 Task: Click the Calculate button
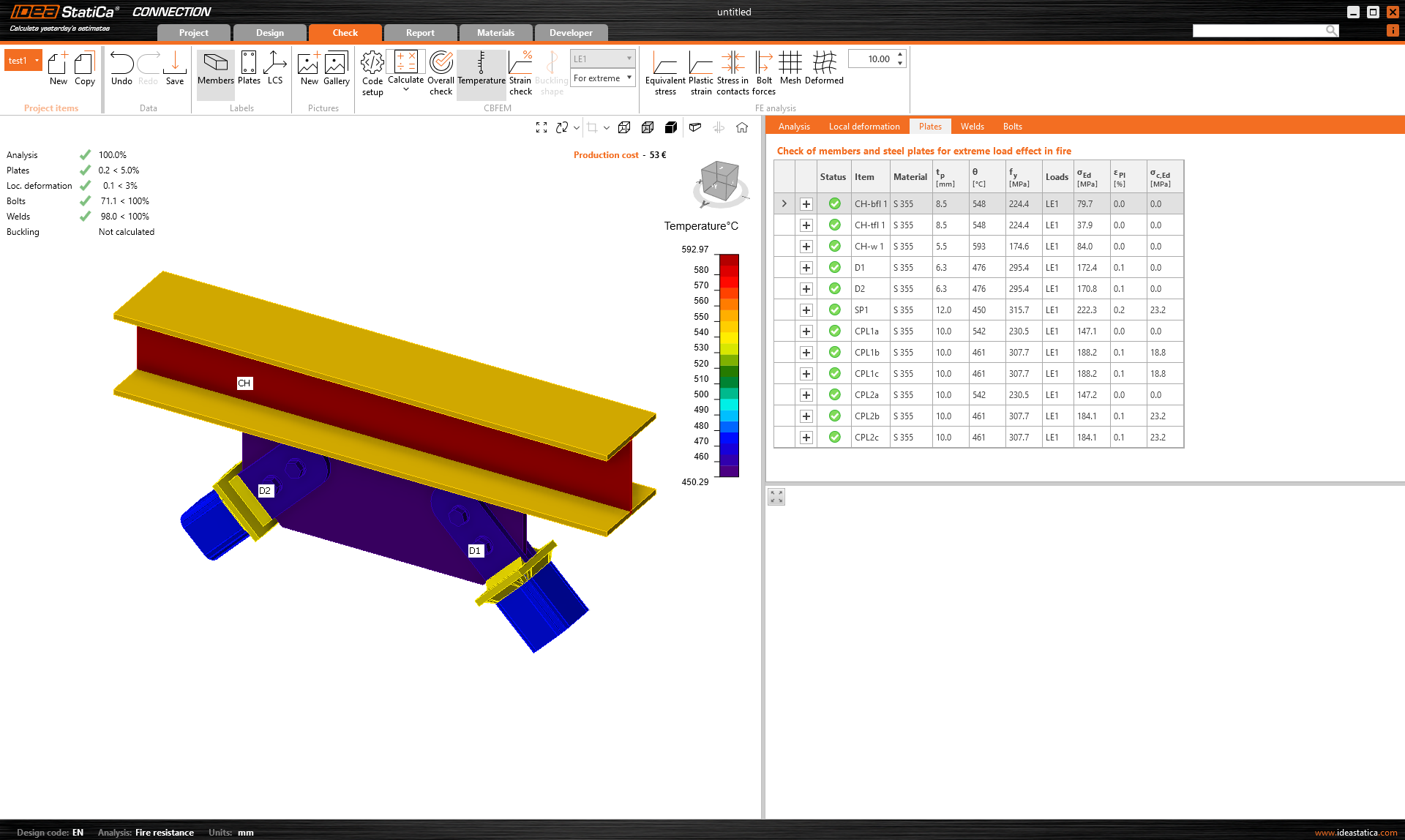pyautogui.click(x=405, y=64)
